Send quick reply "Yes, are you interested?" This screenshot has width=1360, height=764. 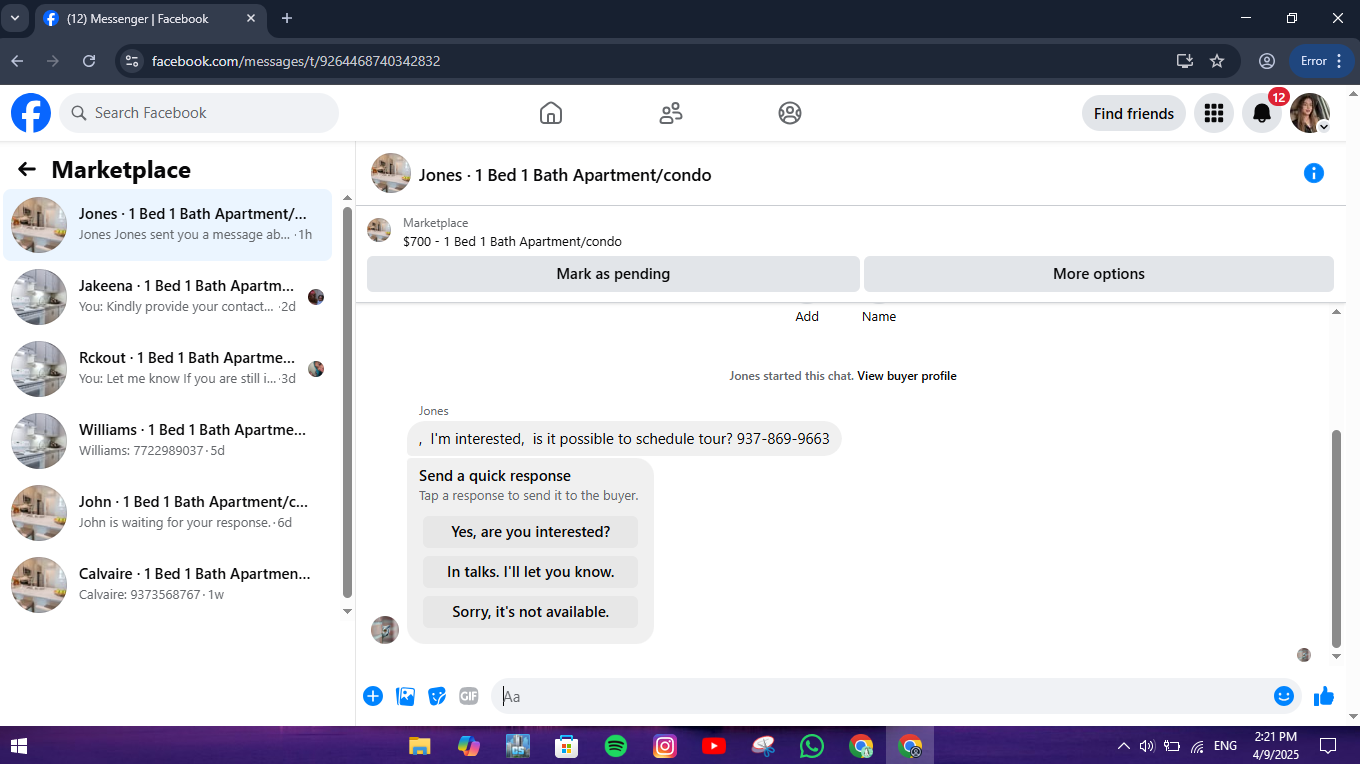tap(530, 532)
